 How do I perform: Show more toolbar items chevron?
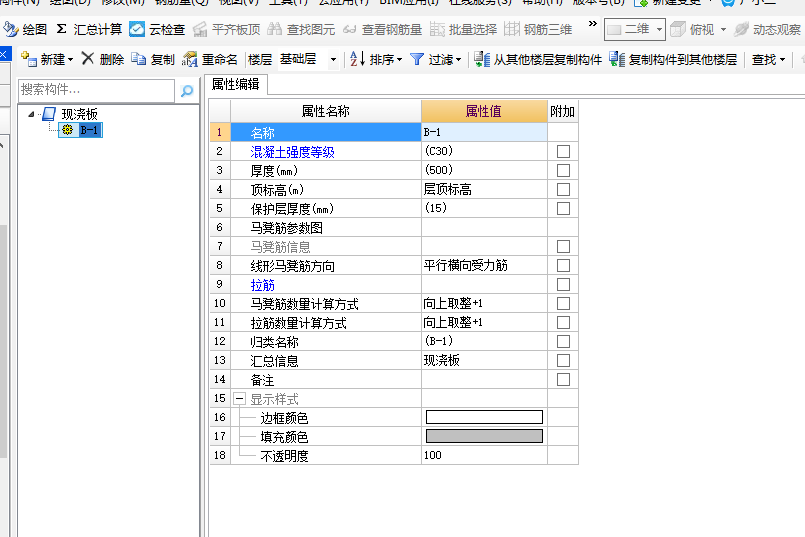[x=593, y=24]
